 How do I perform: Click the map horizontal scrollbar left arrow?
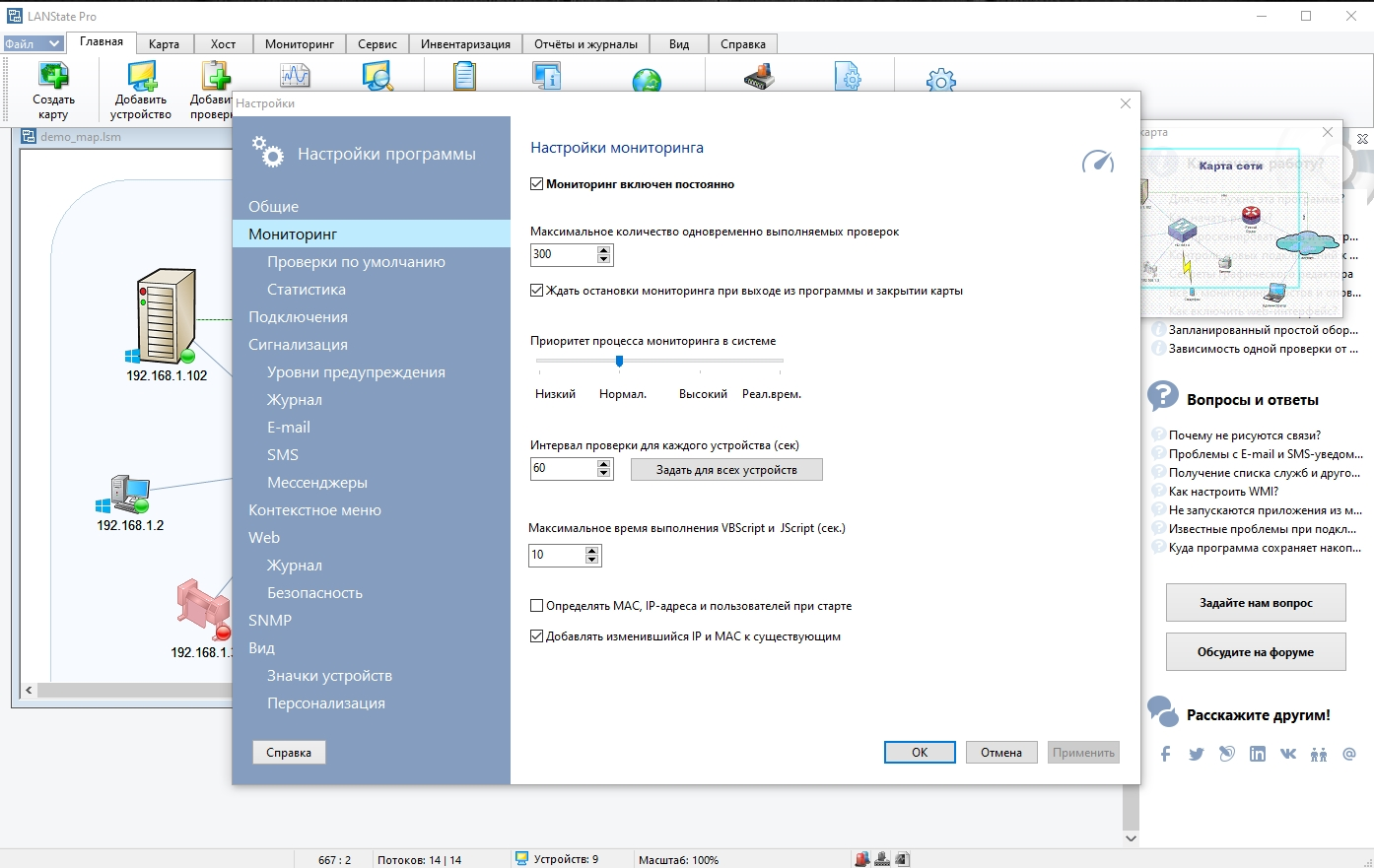(29, 691)
